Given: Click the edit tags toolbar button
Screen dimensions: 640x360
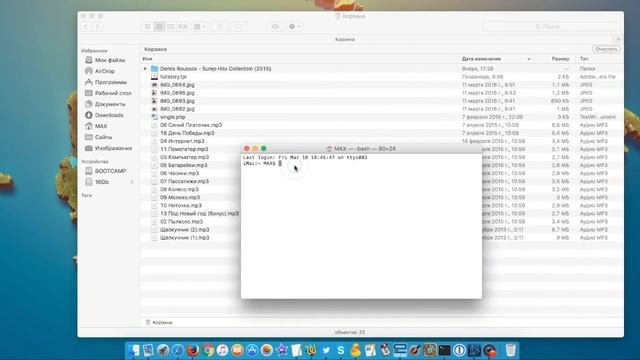Looking at the screenshot, I should [239, 27].
